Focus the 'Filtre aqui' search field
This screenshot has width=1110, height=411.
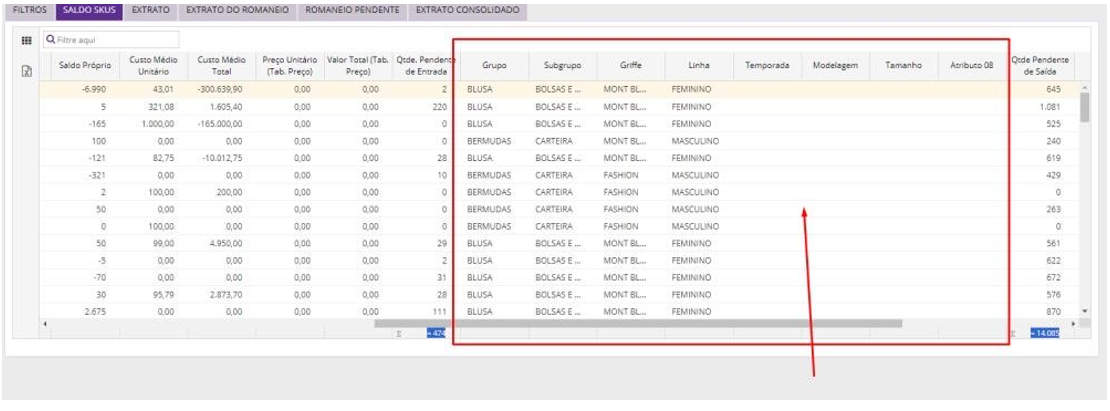pyautogui.click(x=111, y=40)
